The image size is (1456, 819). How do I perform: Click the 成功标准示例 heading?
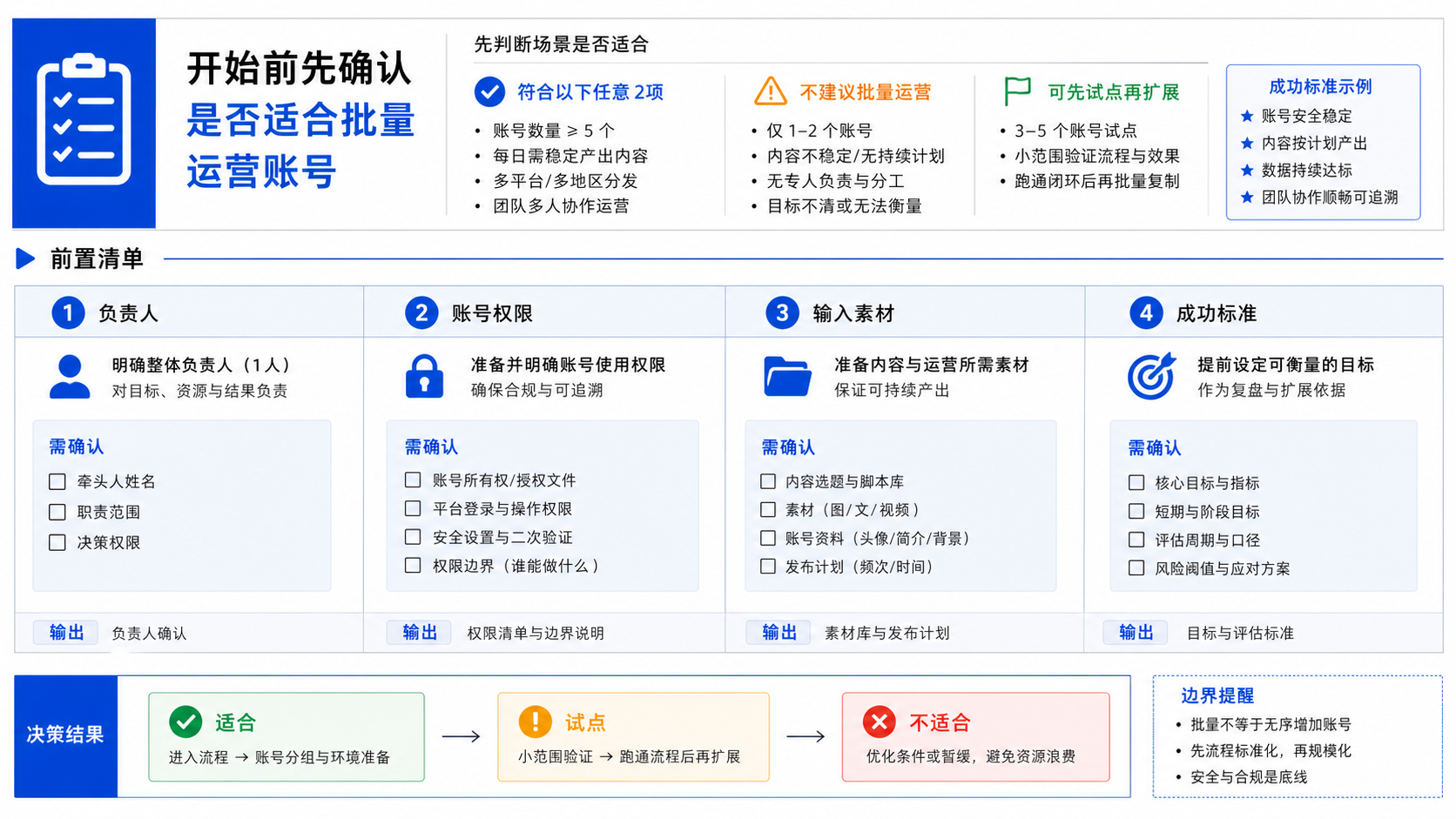coord(1320,86)
